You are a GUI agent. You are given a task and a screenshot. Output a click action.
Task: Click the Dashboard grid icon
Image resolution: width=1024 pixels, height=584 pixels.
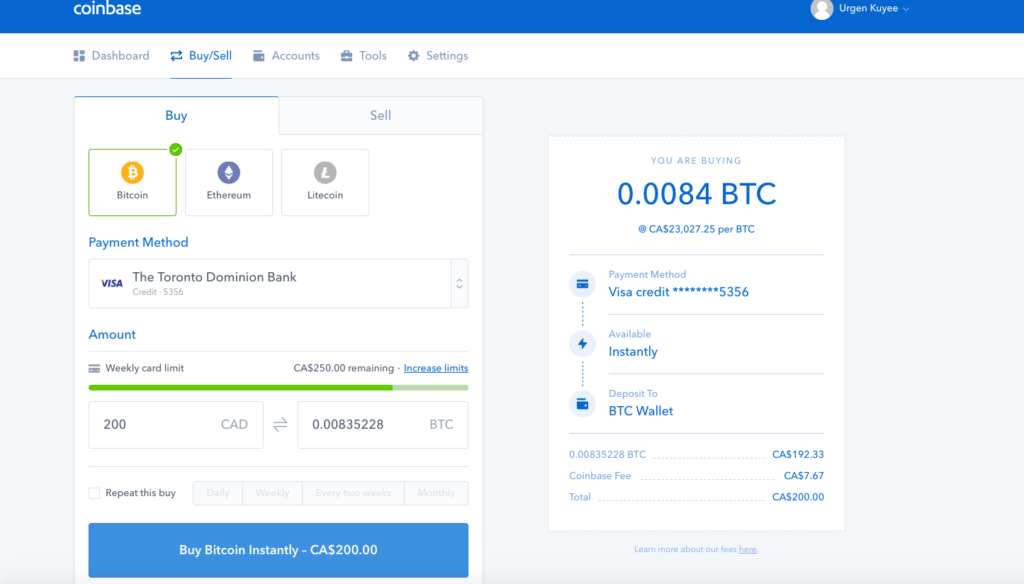pos(79,56)
